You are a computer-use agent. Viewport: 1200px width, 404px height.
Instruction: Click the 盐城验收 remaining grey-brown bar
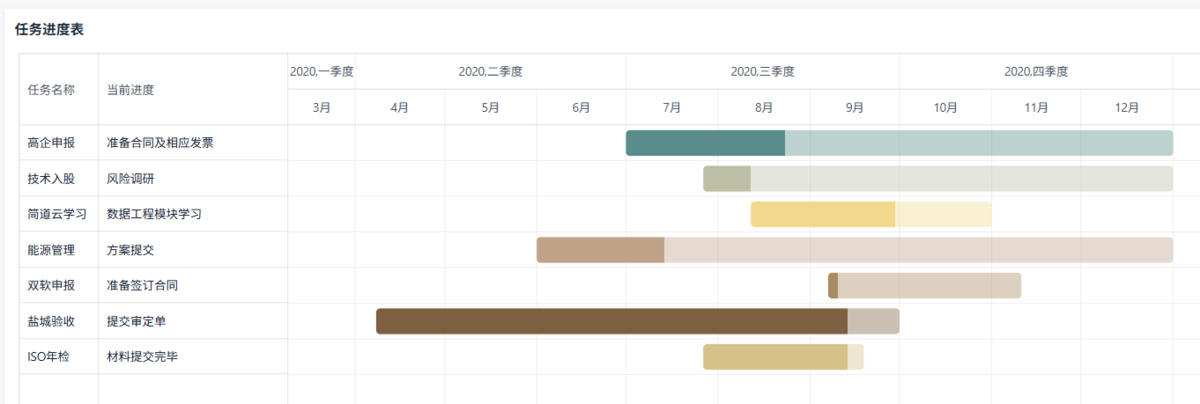click(874, 321)
